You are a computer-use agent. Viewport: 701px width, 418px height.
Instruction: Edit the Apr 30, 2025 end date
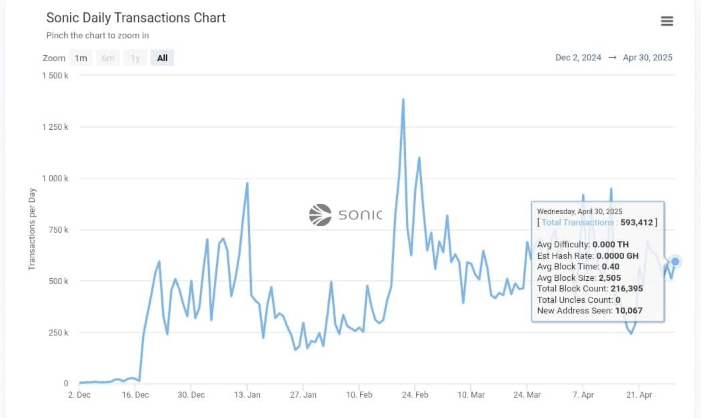(x=647, y=58)
